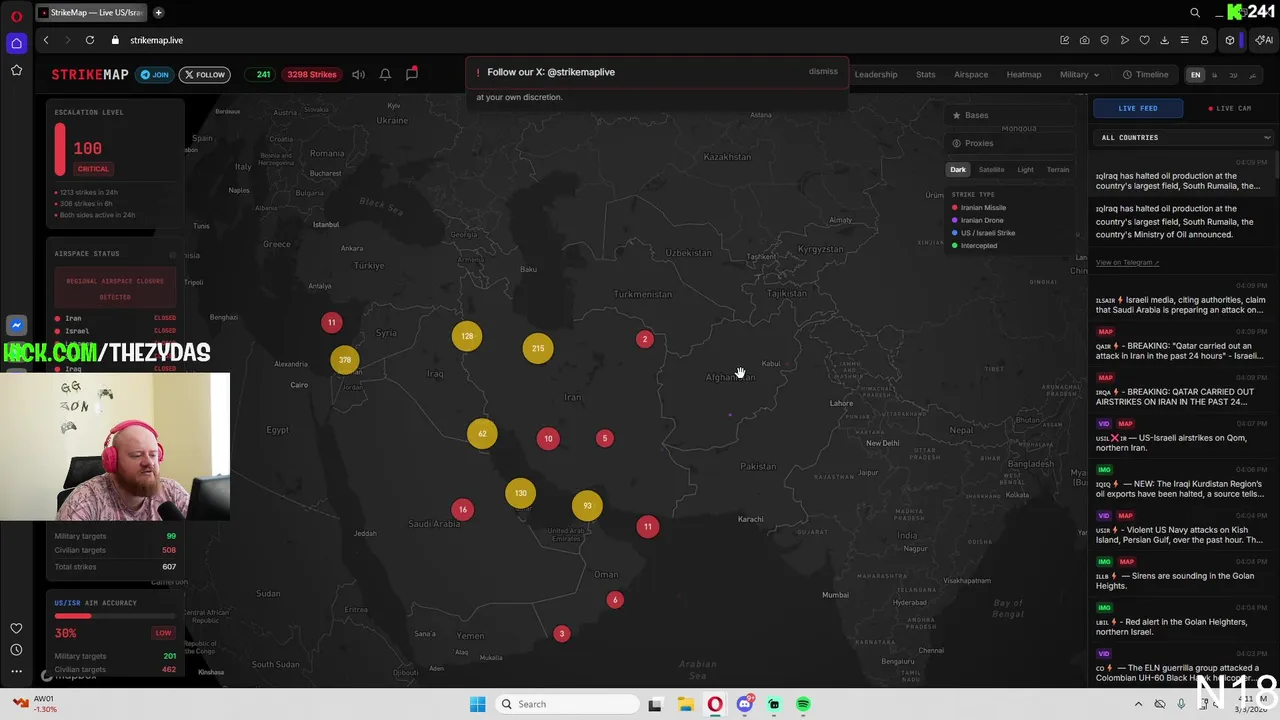Click the yellow 215 strike cluster marker
Viewport: 1280px width, 720px height.
538,348
